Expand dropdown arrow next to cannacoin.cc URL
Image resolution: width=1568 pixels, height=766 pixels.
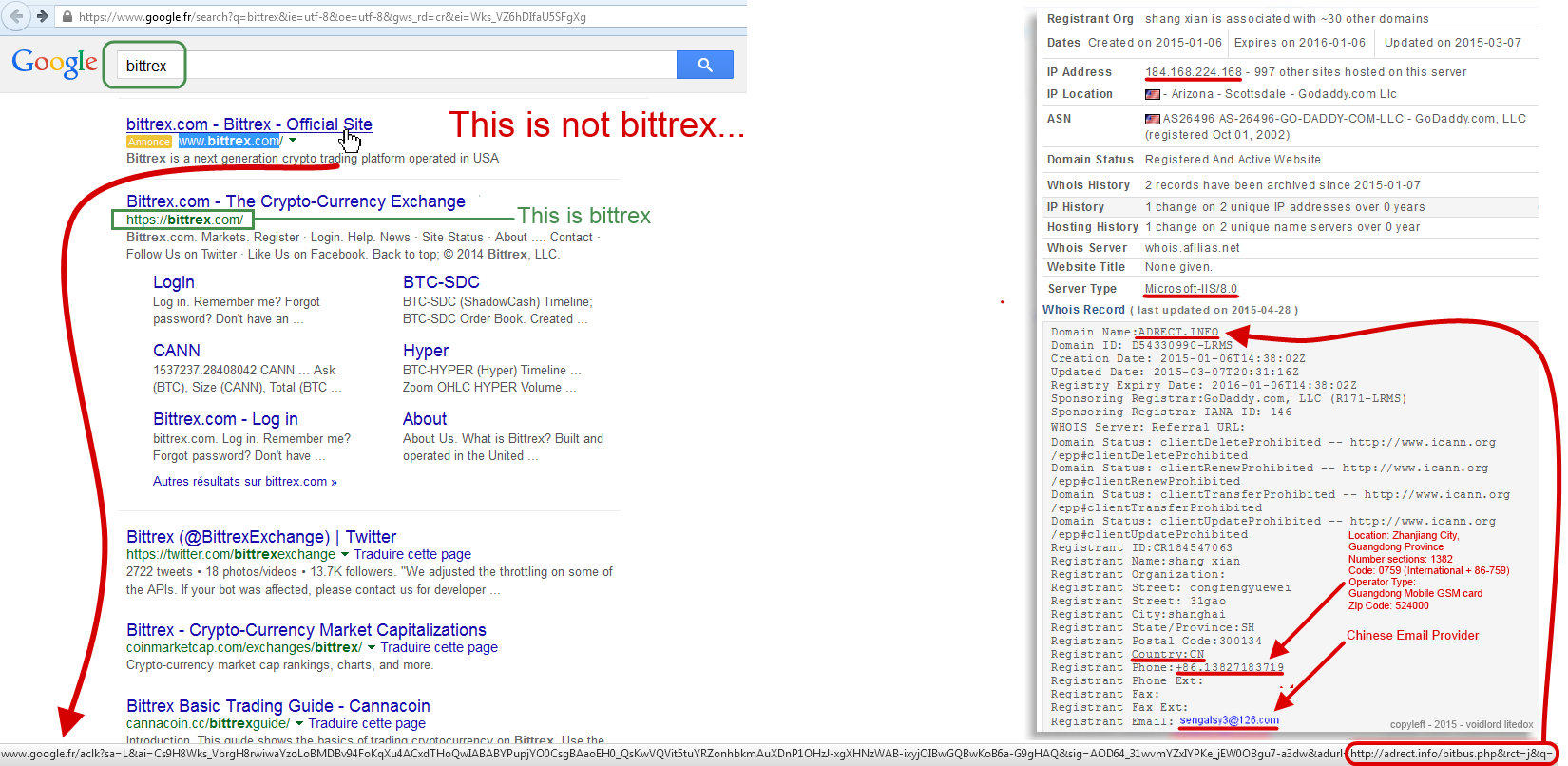(298, 723)
